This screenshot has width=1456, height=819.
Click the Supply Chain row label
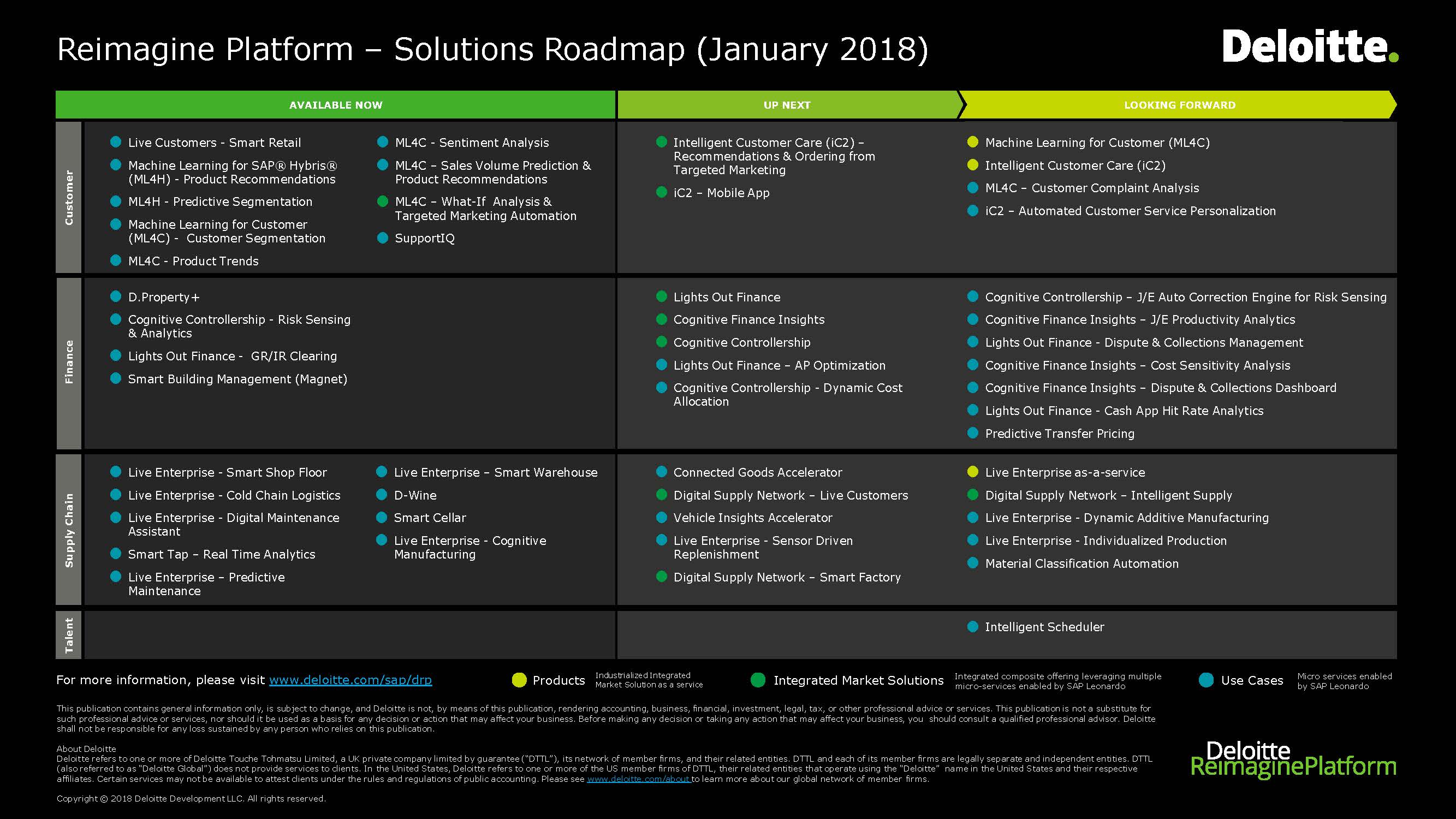69,530
